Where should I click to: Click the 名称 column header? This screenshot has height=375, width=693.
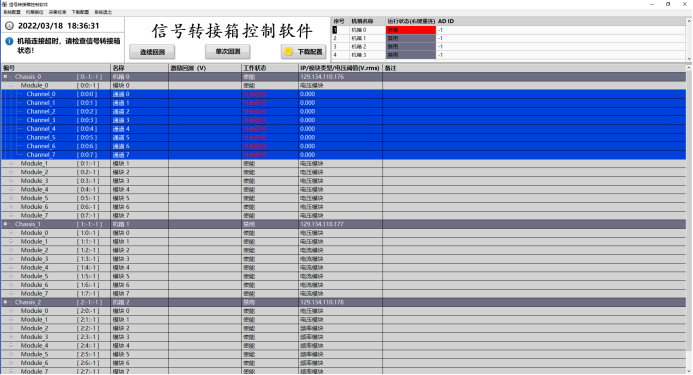click(x=139, y=68)
